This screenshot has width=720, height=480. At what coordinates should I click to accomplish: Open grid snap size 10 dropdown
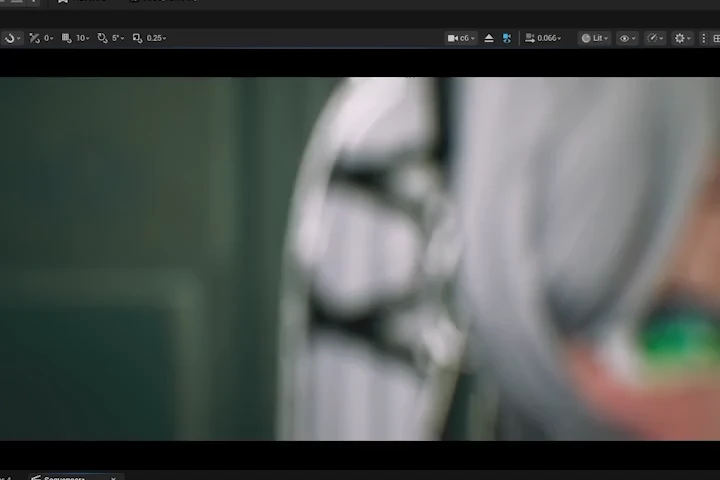tap(83, 38)
